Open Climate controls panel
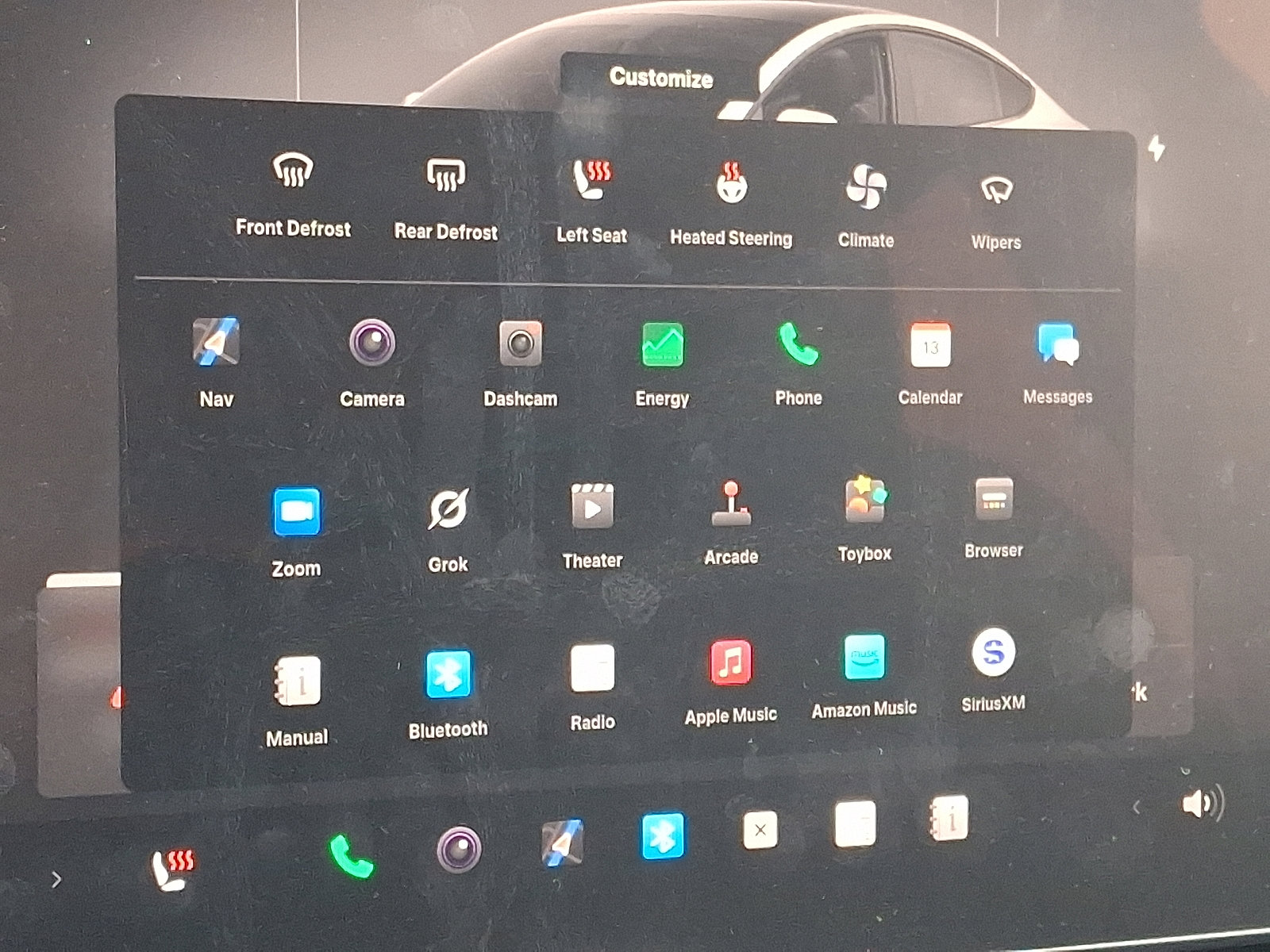 tap(865, 187)
